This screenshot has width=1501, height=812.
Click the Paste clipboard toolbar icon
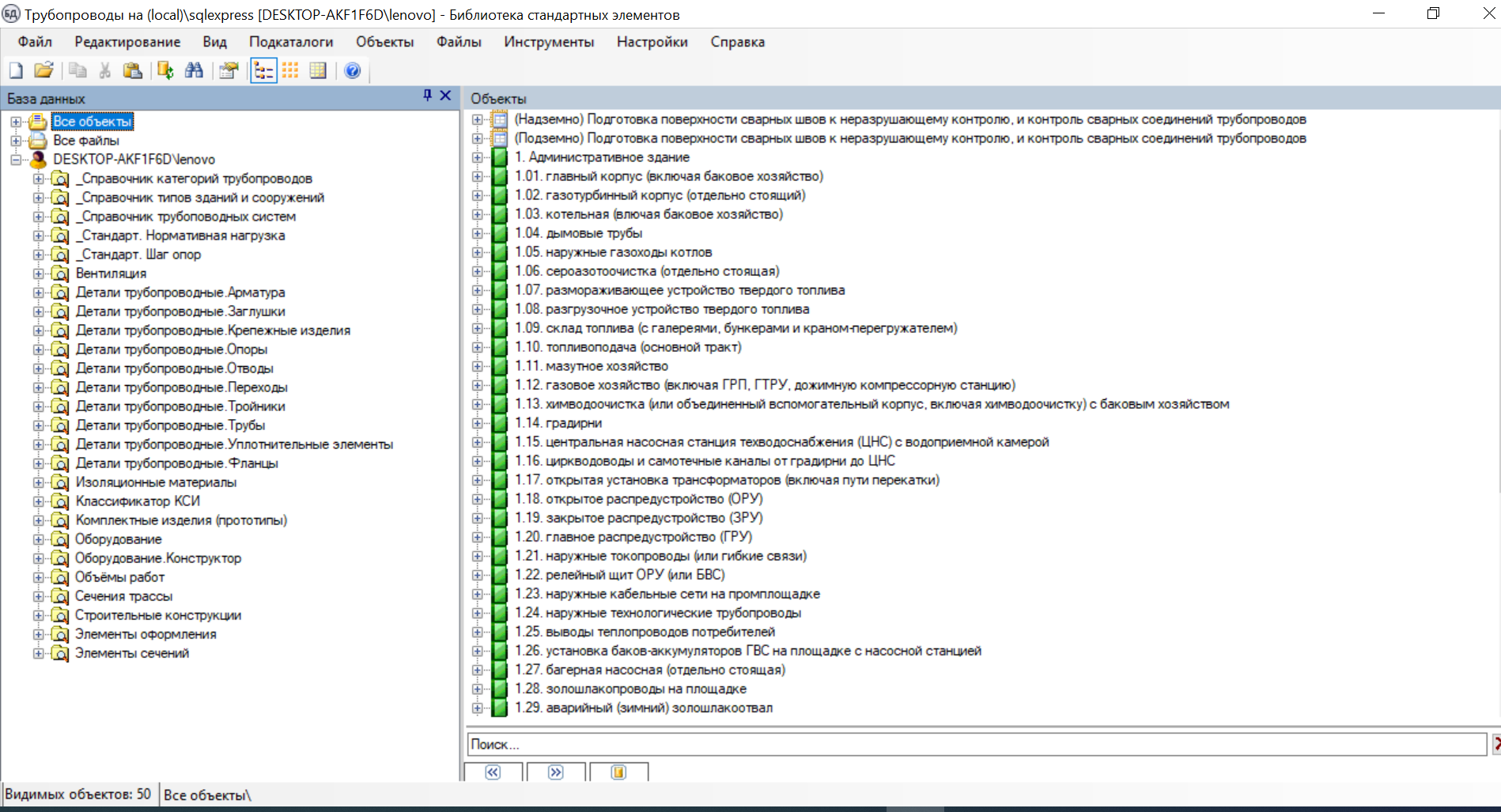tap(133, 71)
